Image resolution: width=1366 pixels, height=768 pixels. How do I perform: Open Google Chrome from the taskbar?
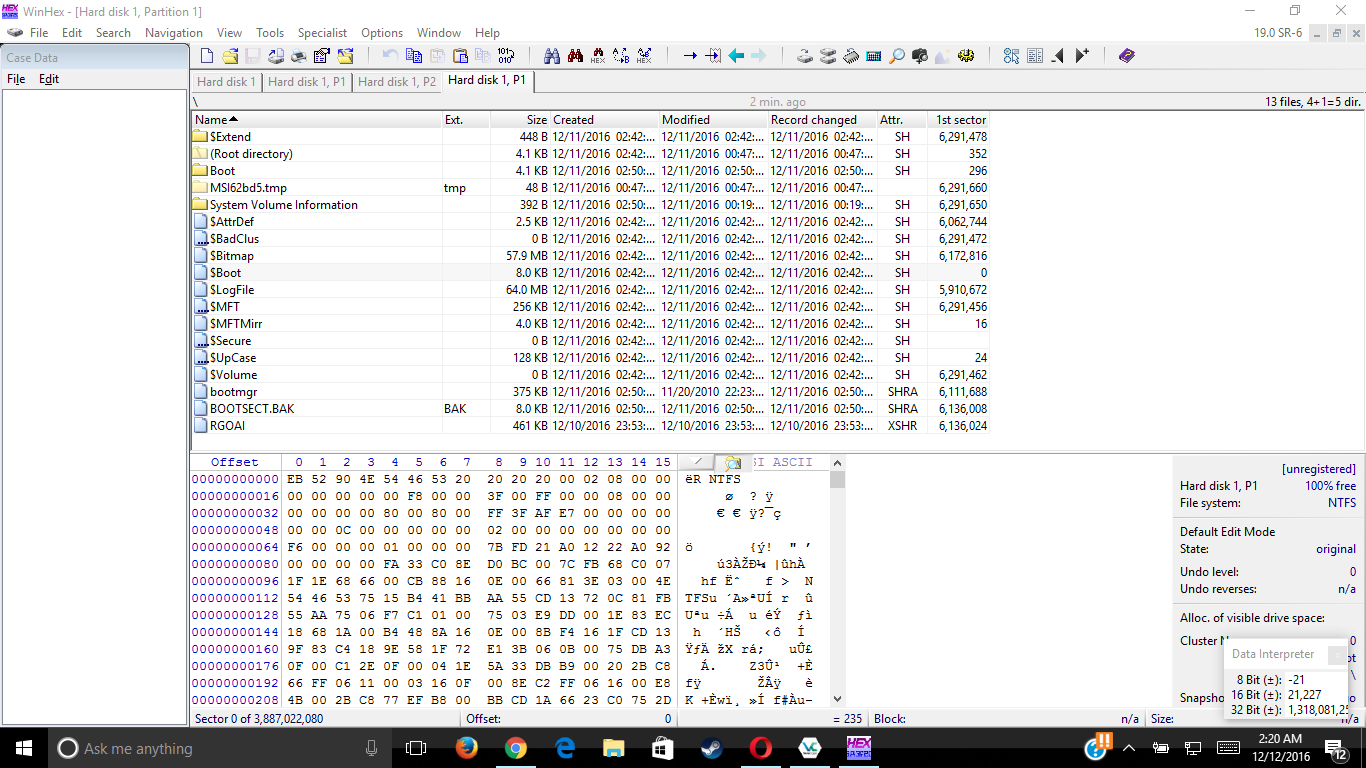tap(515, 748)
